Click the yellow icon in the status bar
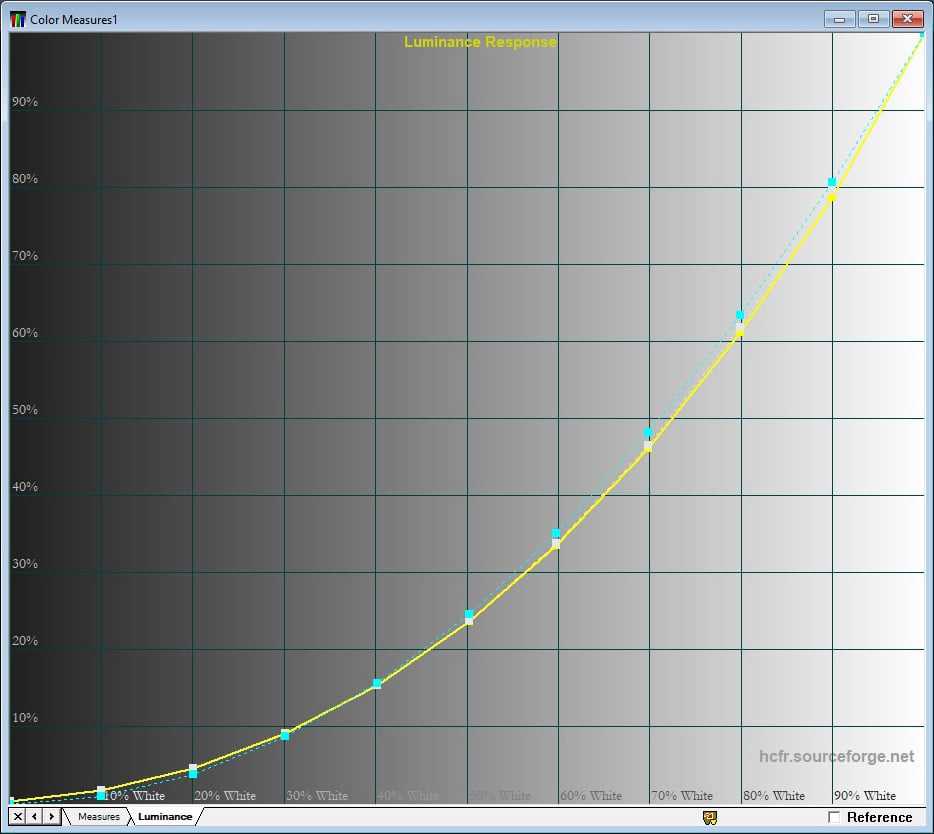The image size is (934, 834). tap(710, 818)
